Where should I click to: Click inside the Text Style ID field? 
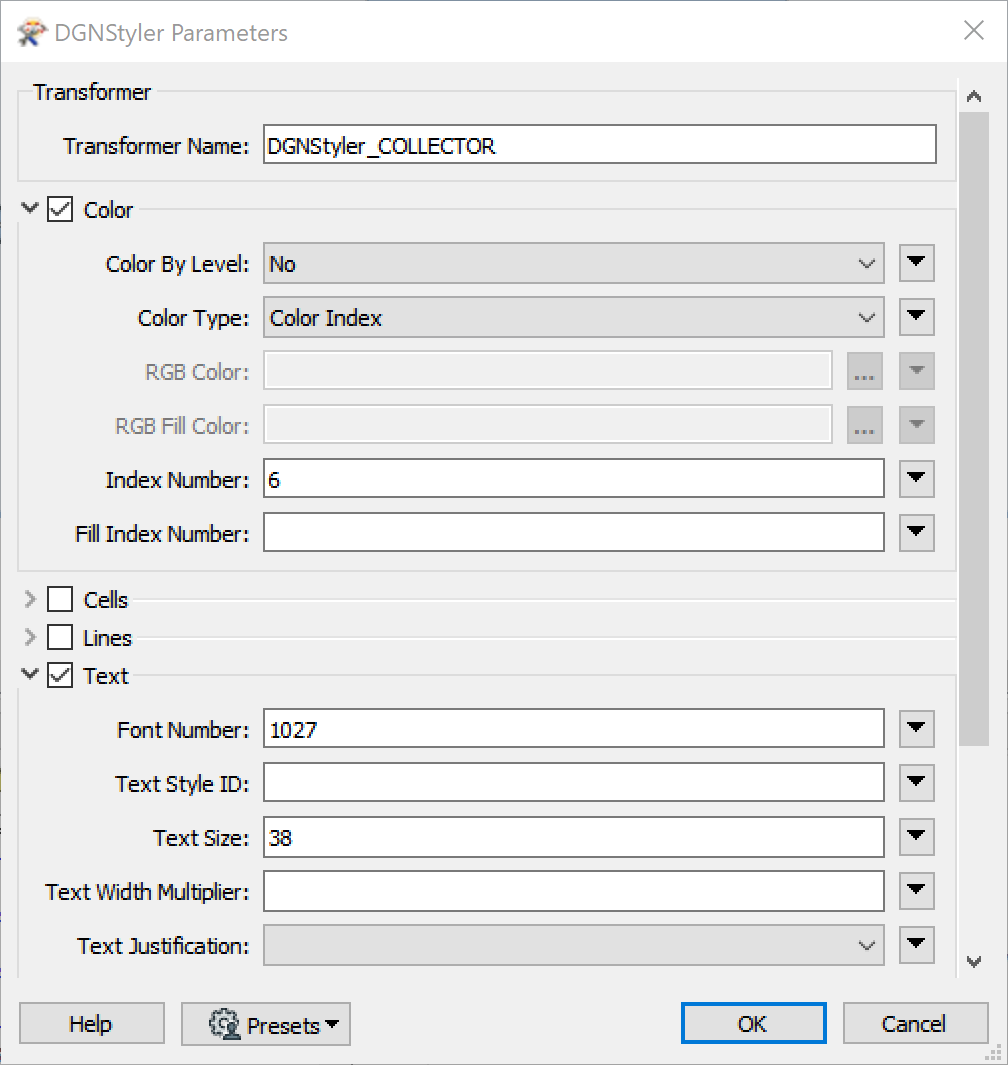[573, 783]
